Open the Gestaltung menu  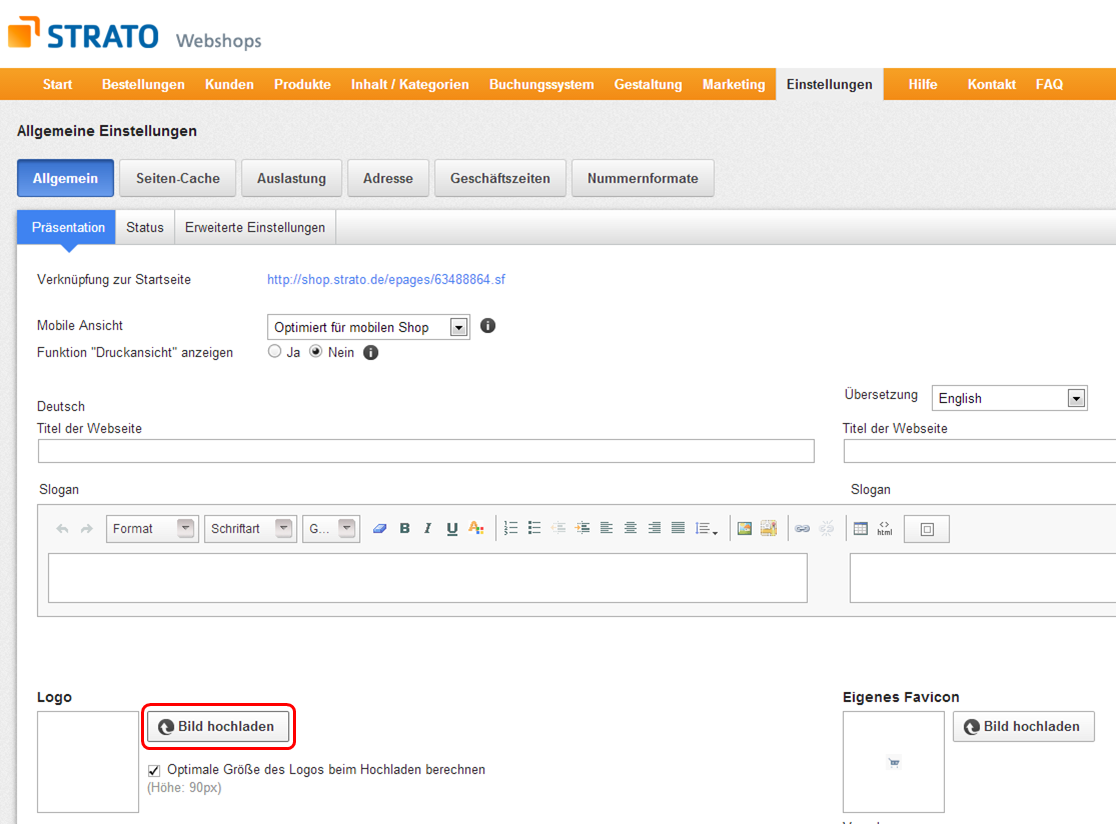(x=648, y=85)
